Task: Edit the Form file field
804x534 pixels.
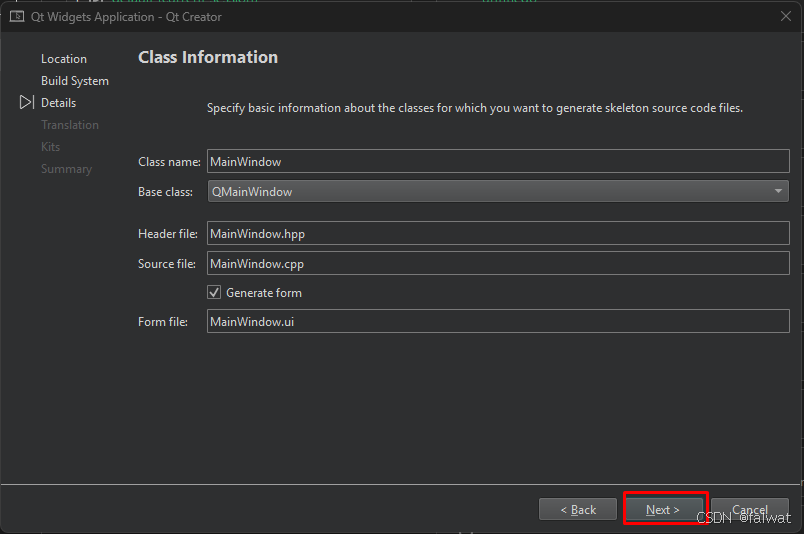Action: pos(498,321)
